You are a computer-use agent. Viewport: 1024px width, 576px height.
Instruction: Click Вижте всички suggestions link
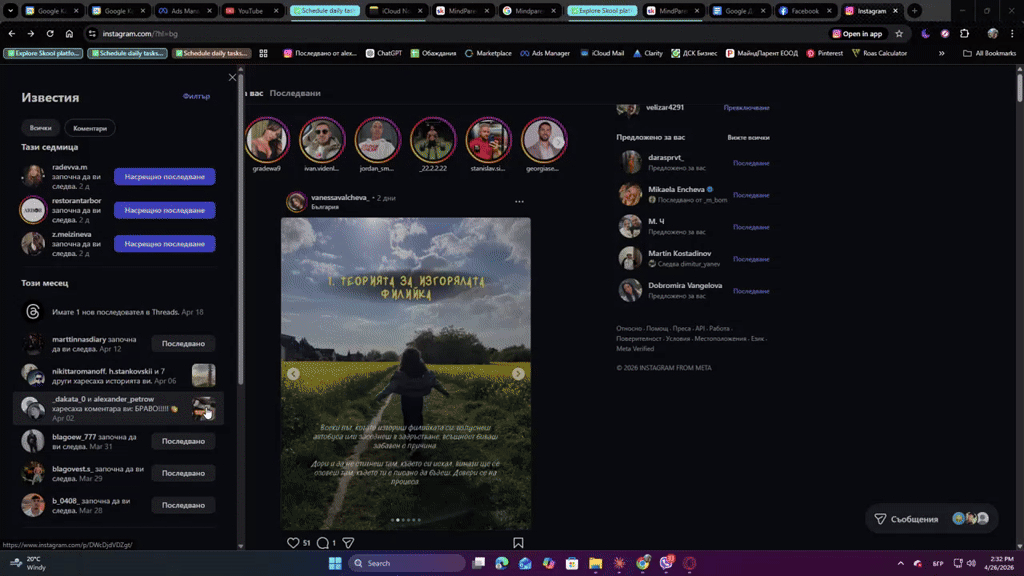[748, 138]
